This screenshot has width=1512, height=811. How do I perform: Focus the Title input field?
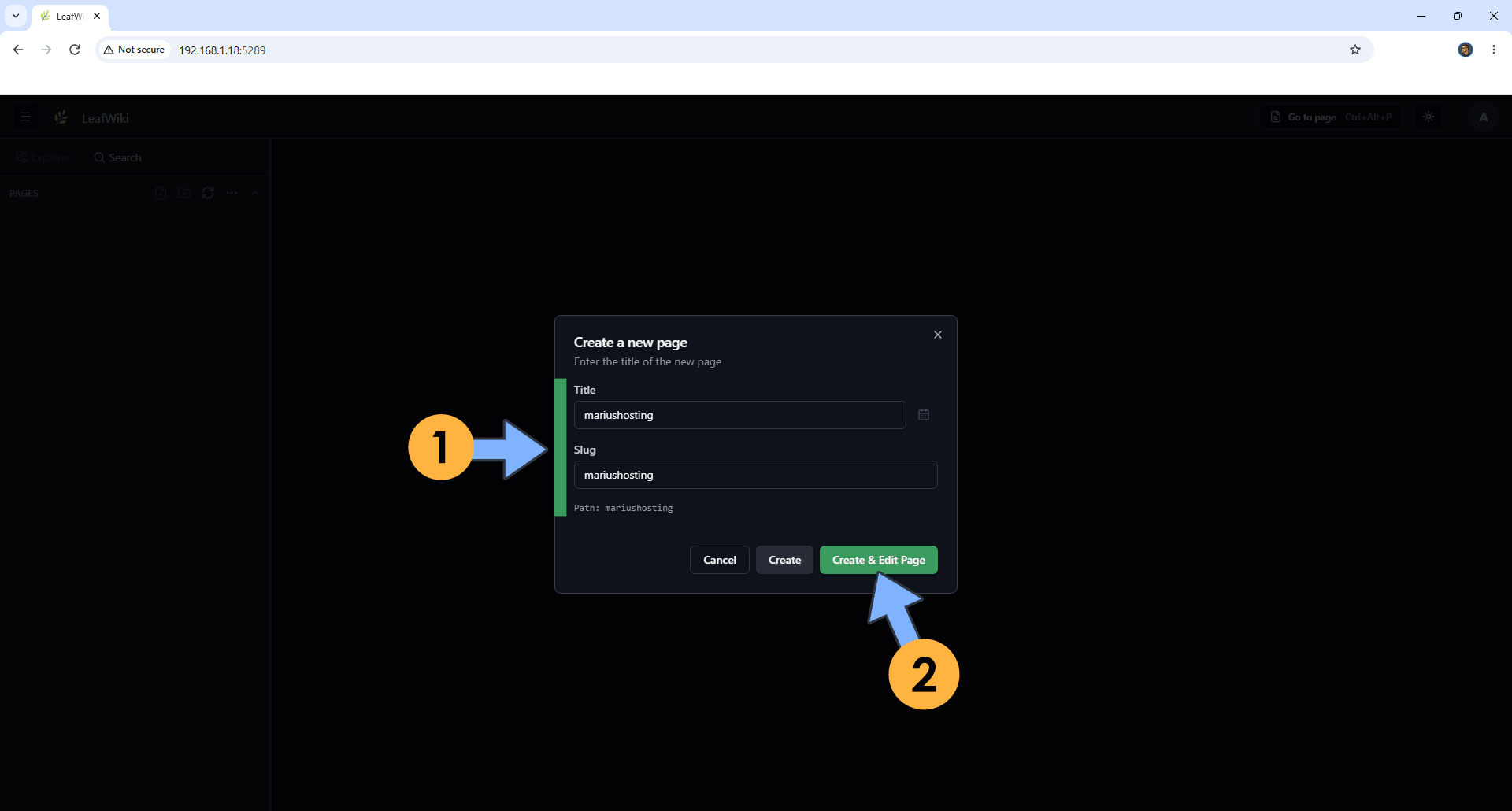coord(739,415)
